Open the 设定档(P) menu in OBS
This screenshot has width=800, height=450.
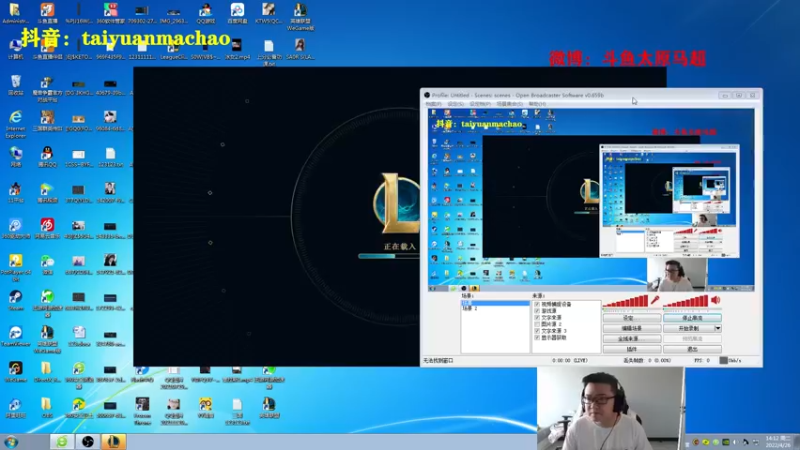point(480,104)
